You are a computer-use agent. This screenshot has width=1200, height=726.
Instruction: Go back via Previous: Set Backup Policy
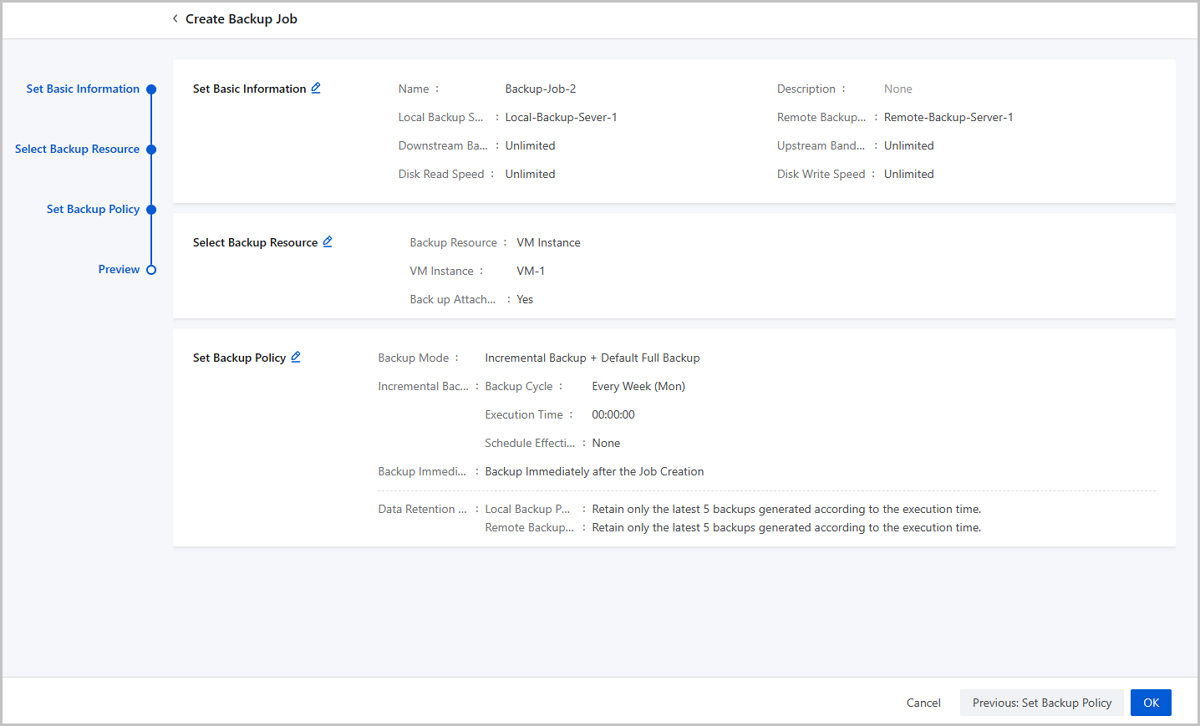pos(1041,703)
